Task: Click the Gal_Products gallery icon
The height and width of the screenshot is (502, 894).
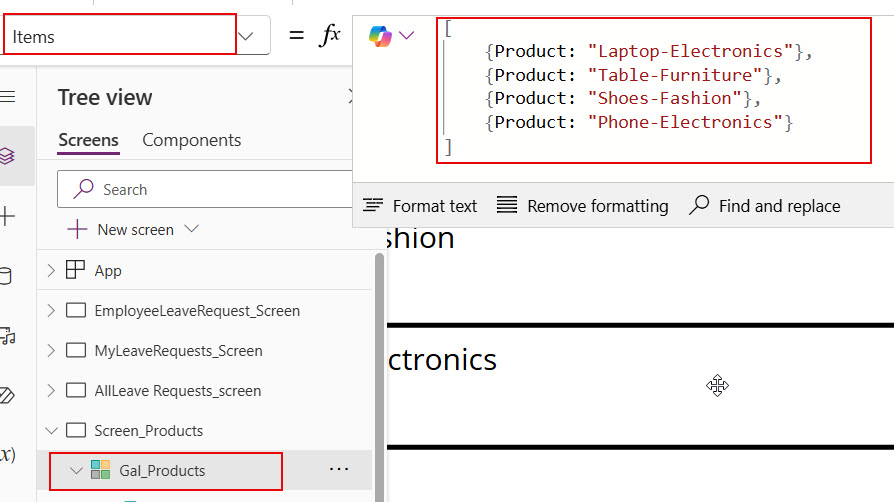Action: click(100, 469)
